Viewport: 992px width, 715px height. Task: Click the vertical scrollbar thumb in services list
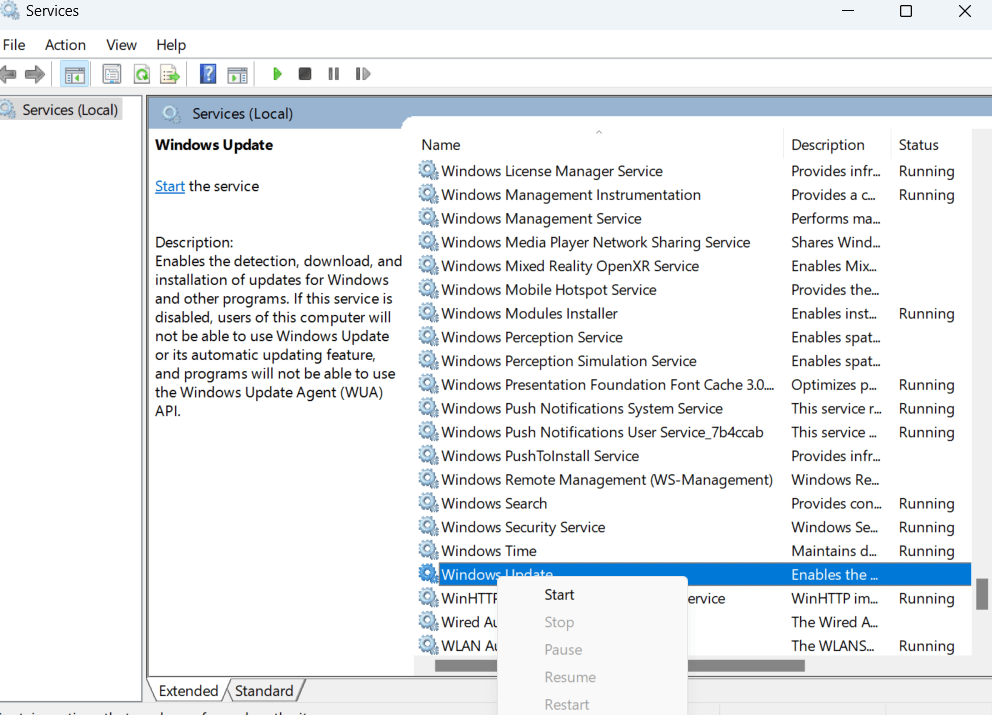[982, 594]
